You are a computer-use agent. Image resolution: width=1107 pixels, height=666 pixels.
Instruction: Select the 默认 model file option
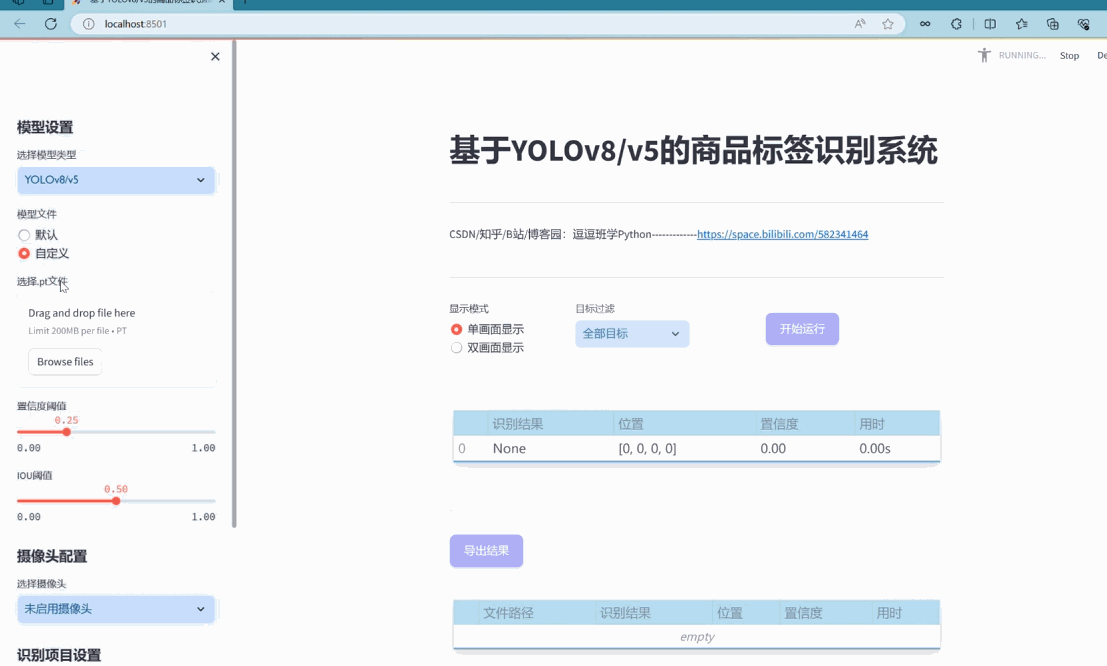[38, 235]
